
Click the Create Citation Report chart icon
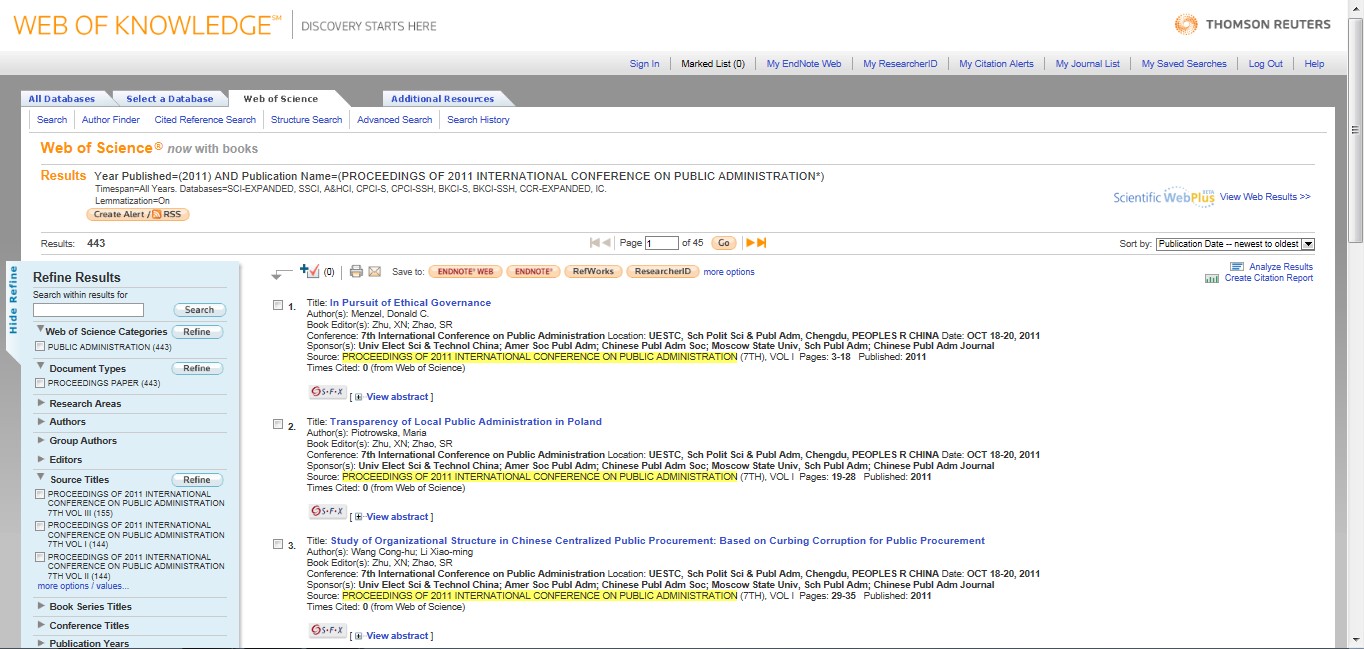pos(1212,278)
